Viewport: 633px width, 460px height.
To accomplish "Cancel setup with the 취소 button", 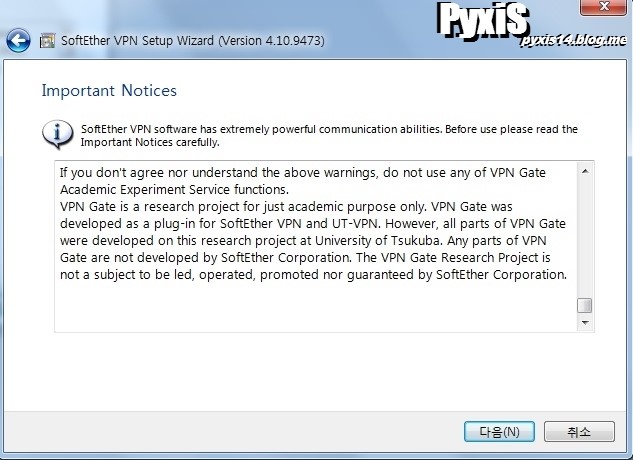I will (579, 432).
